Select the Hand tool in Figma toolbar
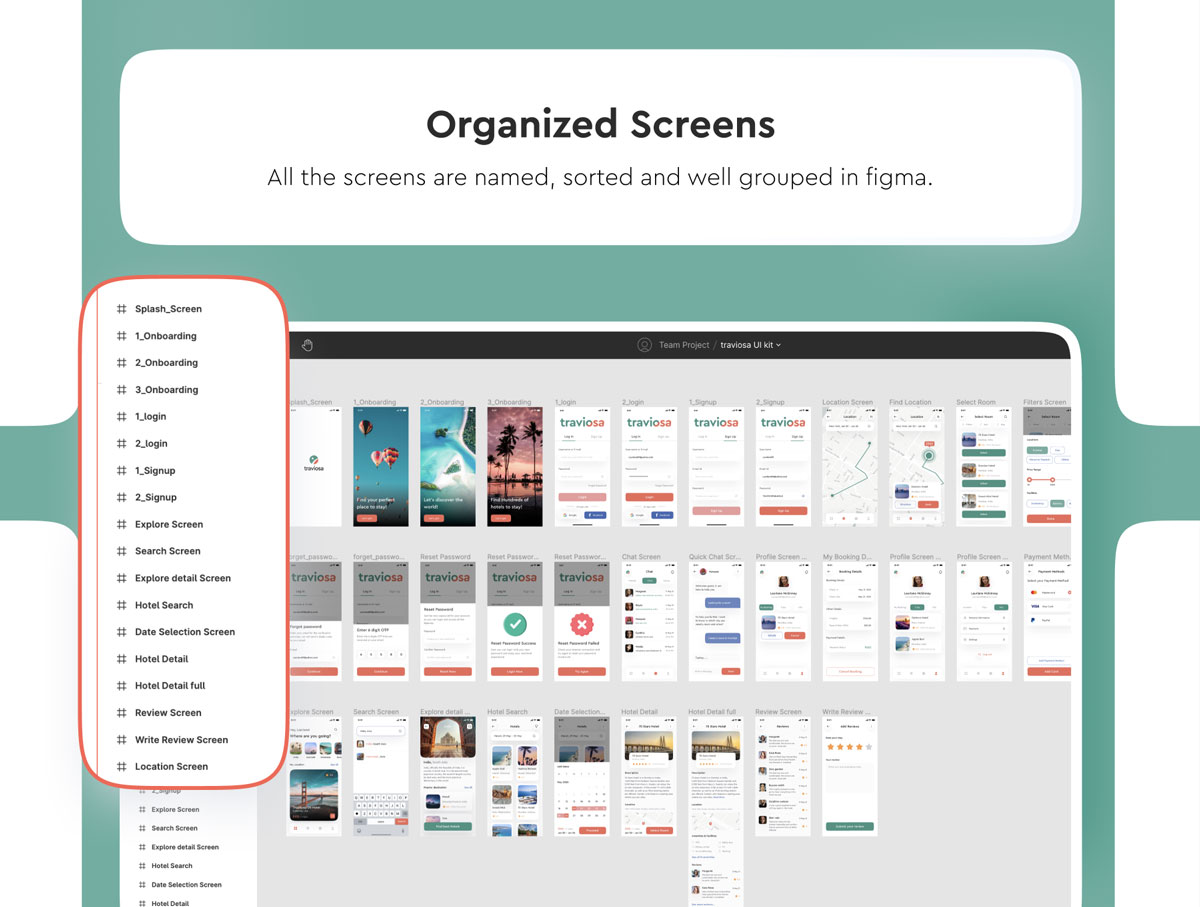The height and width of the screenshot is (907, 1200). tap(308, 345)
